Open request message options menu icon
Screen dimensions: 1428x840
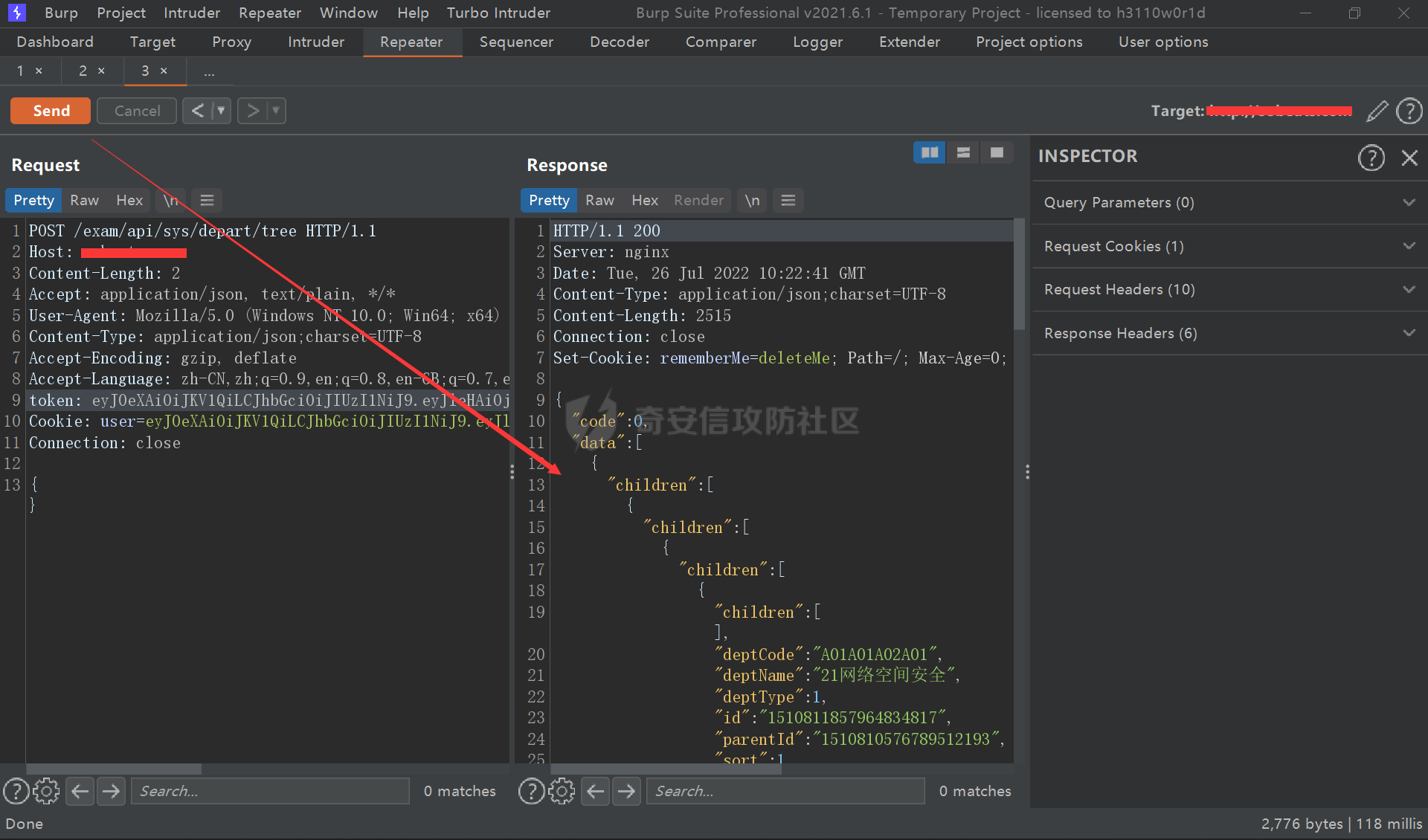207,200
